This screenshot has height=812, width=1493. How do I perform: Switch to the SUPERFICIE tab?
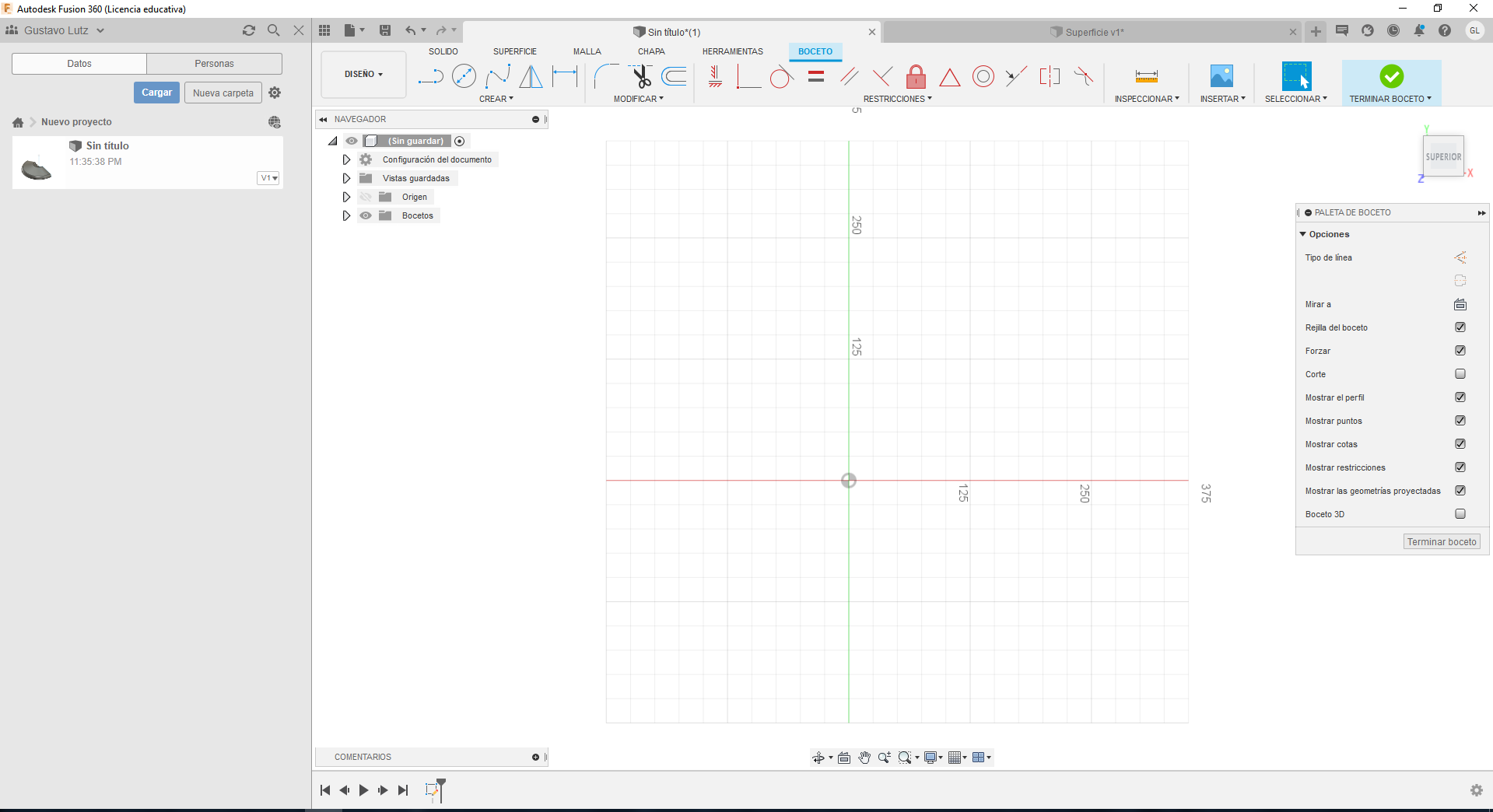pos(515,51)
